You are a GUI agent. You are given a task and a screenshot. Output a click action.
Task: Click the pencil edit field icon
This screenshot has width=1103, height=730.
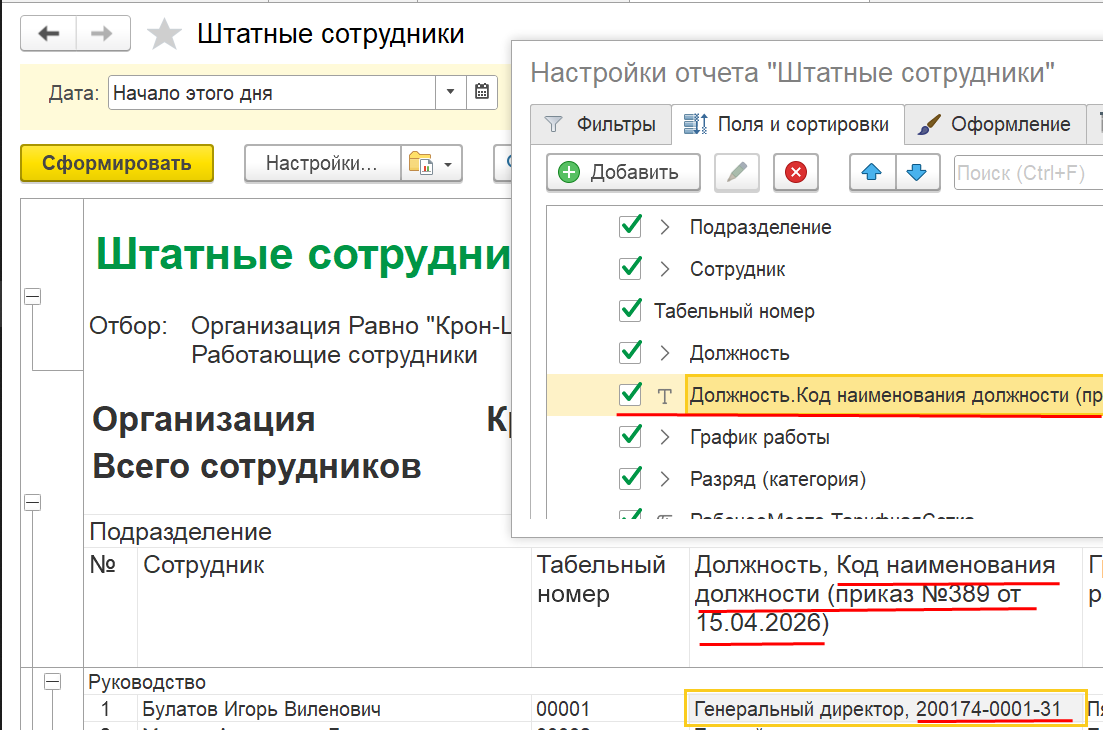pyautogui.click(x=737, y=172)
